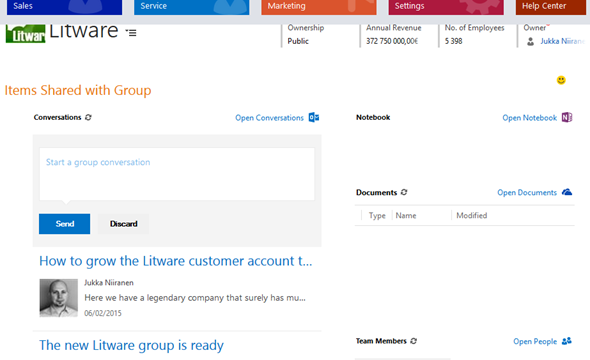Open the record menu beside Litware title
Viewport: 590px width, 360px height.
[x=131, y=33]
